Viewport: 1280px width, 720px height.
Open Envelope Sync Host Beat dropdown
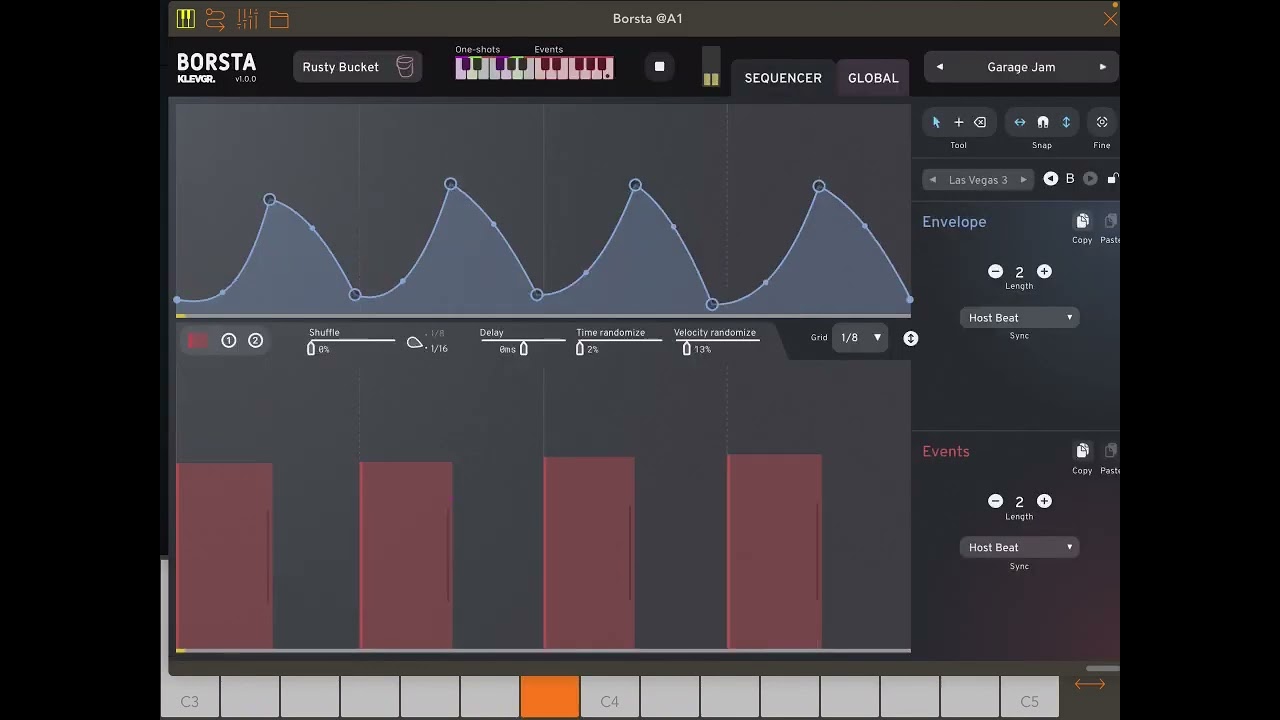coord(1019,318)
